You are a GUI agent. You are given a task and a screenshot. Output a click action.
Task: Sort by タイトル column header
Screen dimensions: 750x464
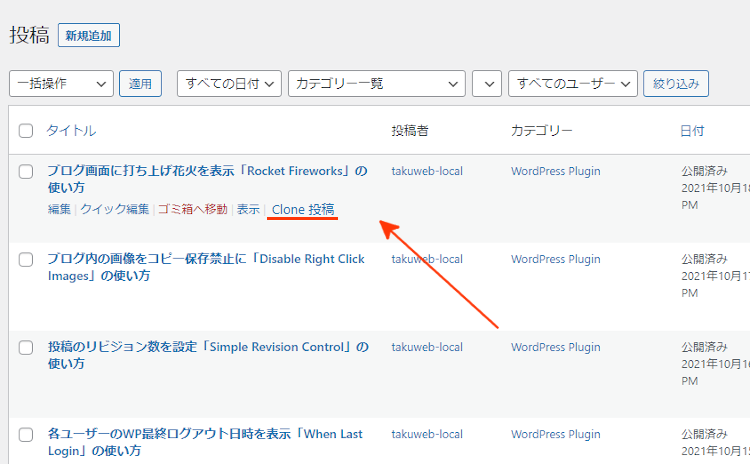pyautogui.click(x=71, y=131)
